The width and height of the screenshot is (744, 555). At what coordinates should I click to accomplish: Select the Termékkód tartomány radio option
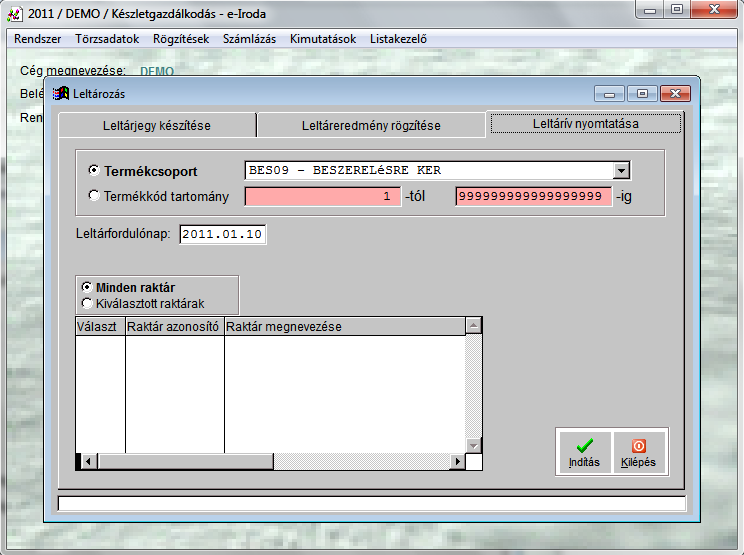pos(94,196)
